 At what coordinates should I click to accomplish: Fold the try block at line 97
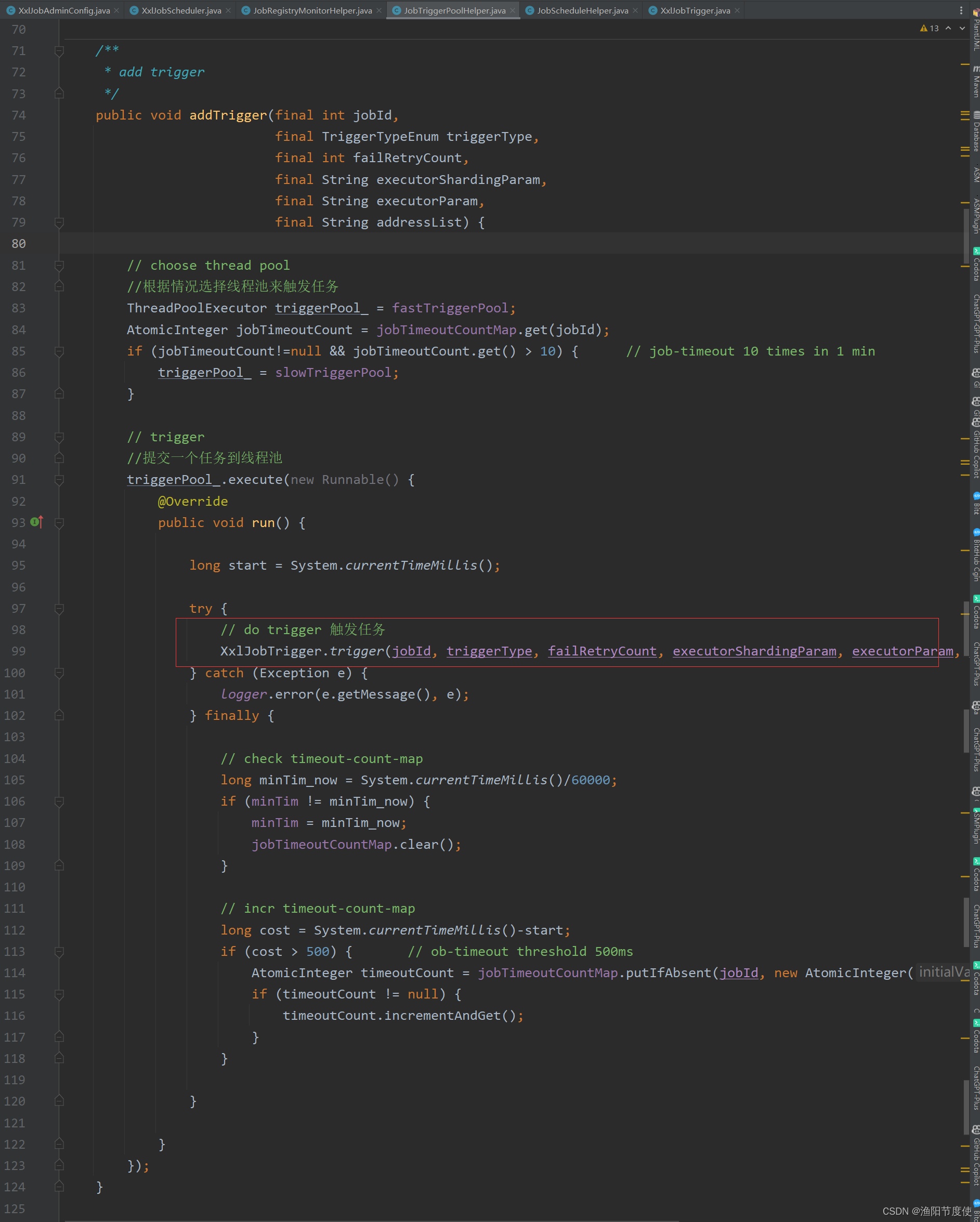59,608
